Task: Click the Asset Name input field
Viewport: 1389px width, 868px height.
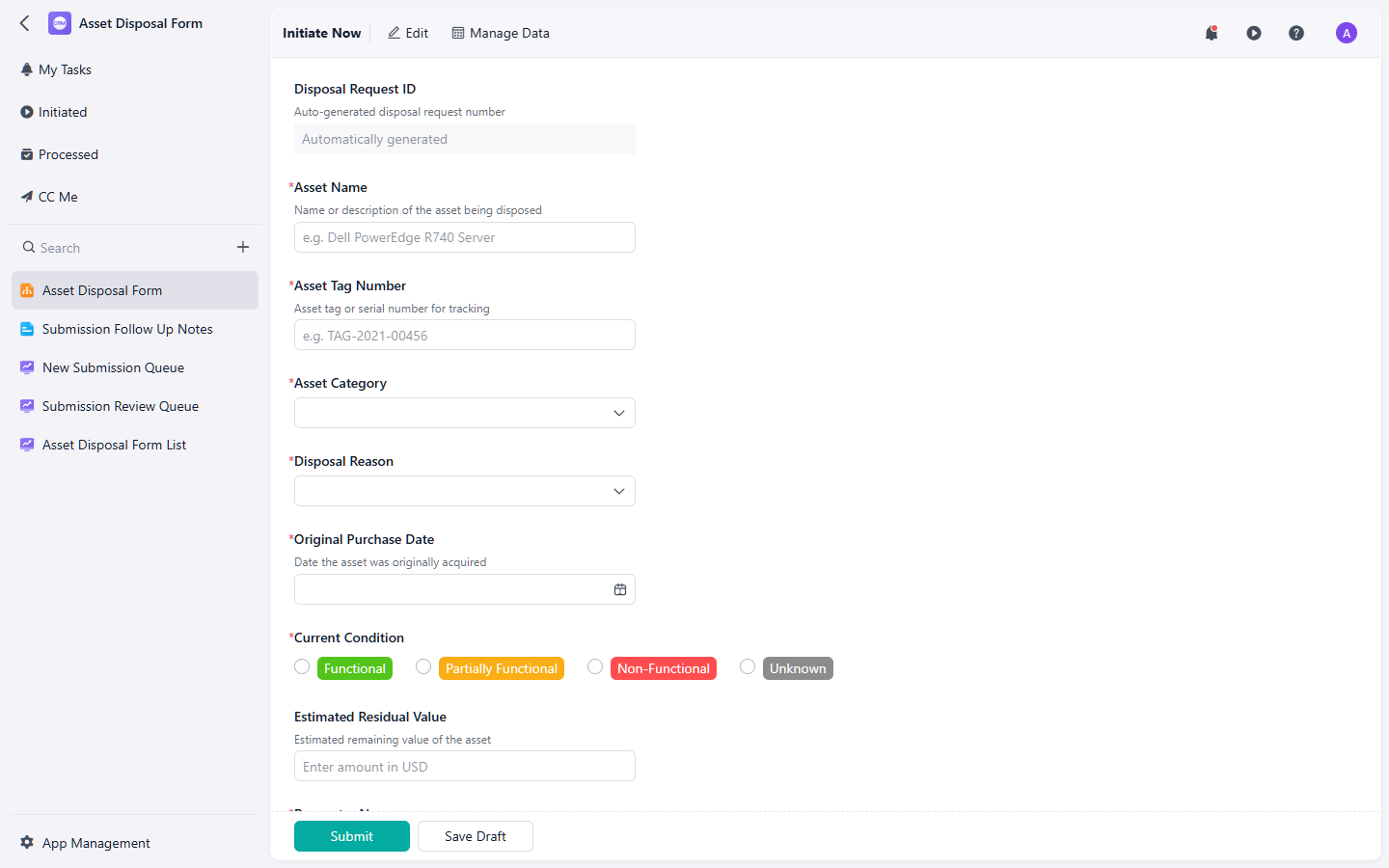Action: [465, 237]
